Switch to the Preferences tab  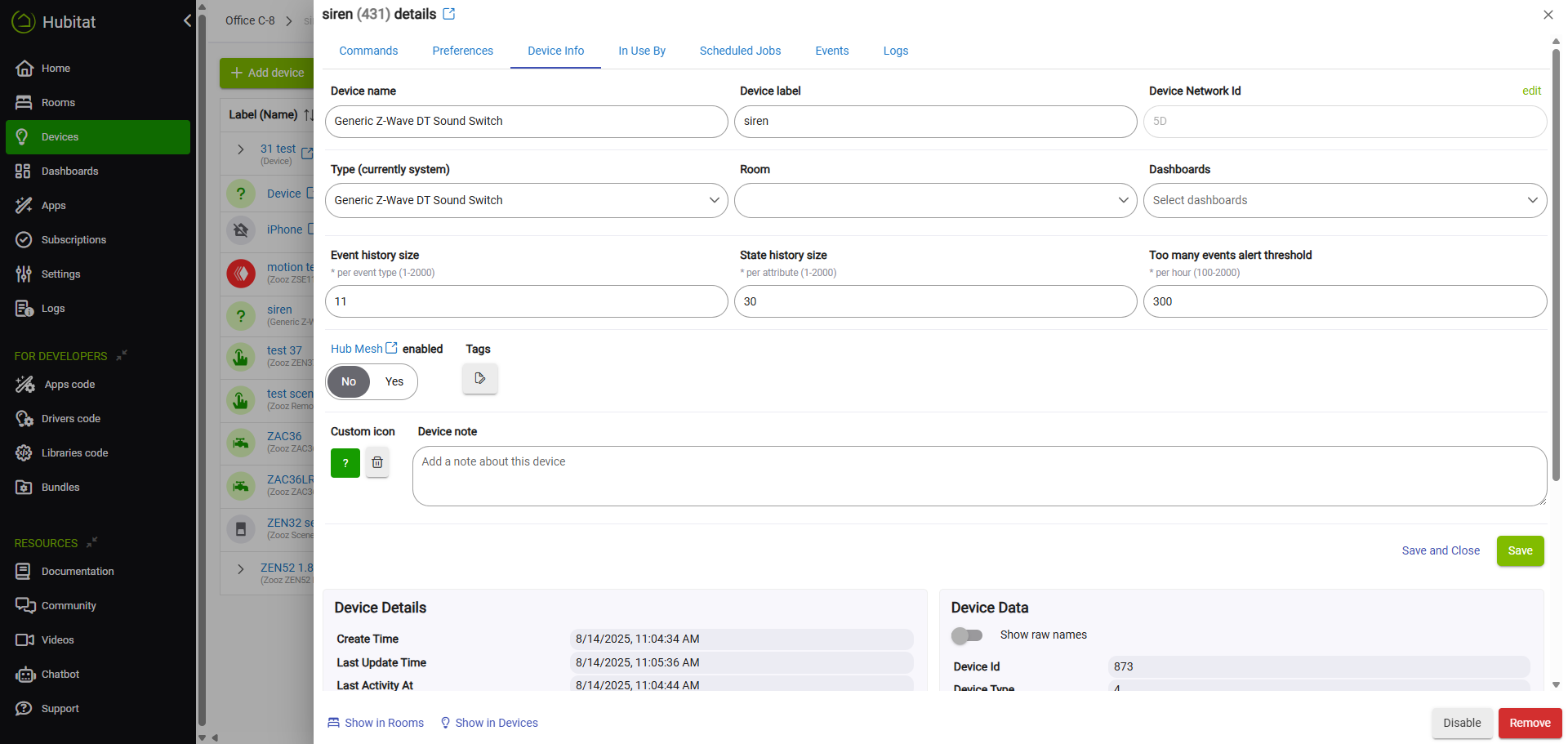click(x=463, y=51)
